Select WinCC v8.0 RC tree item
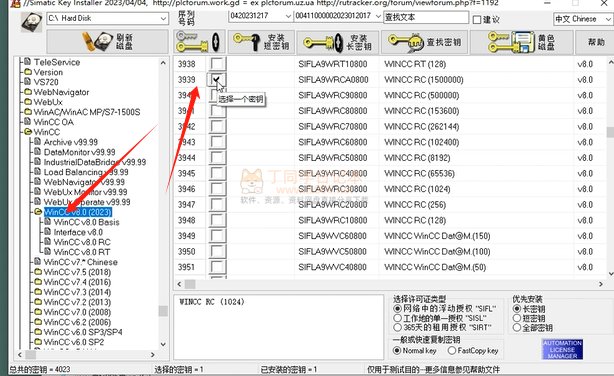Screen dimensions: 614x376 pos(82,242)
